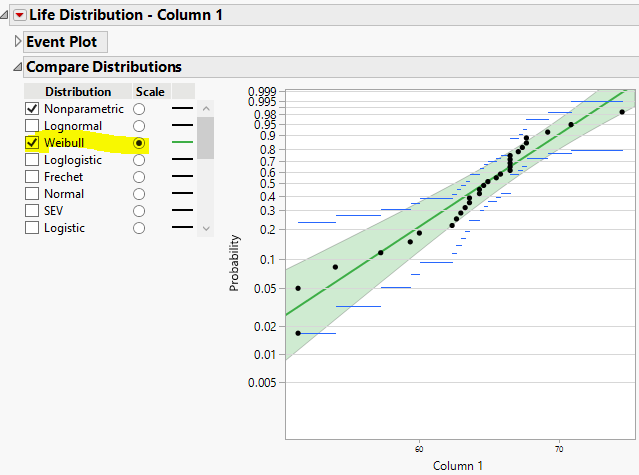Select the Lognormal scale radio button
Viewport: 639px width, 475px height.
pos(139,126)
